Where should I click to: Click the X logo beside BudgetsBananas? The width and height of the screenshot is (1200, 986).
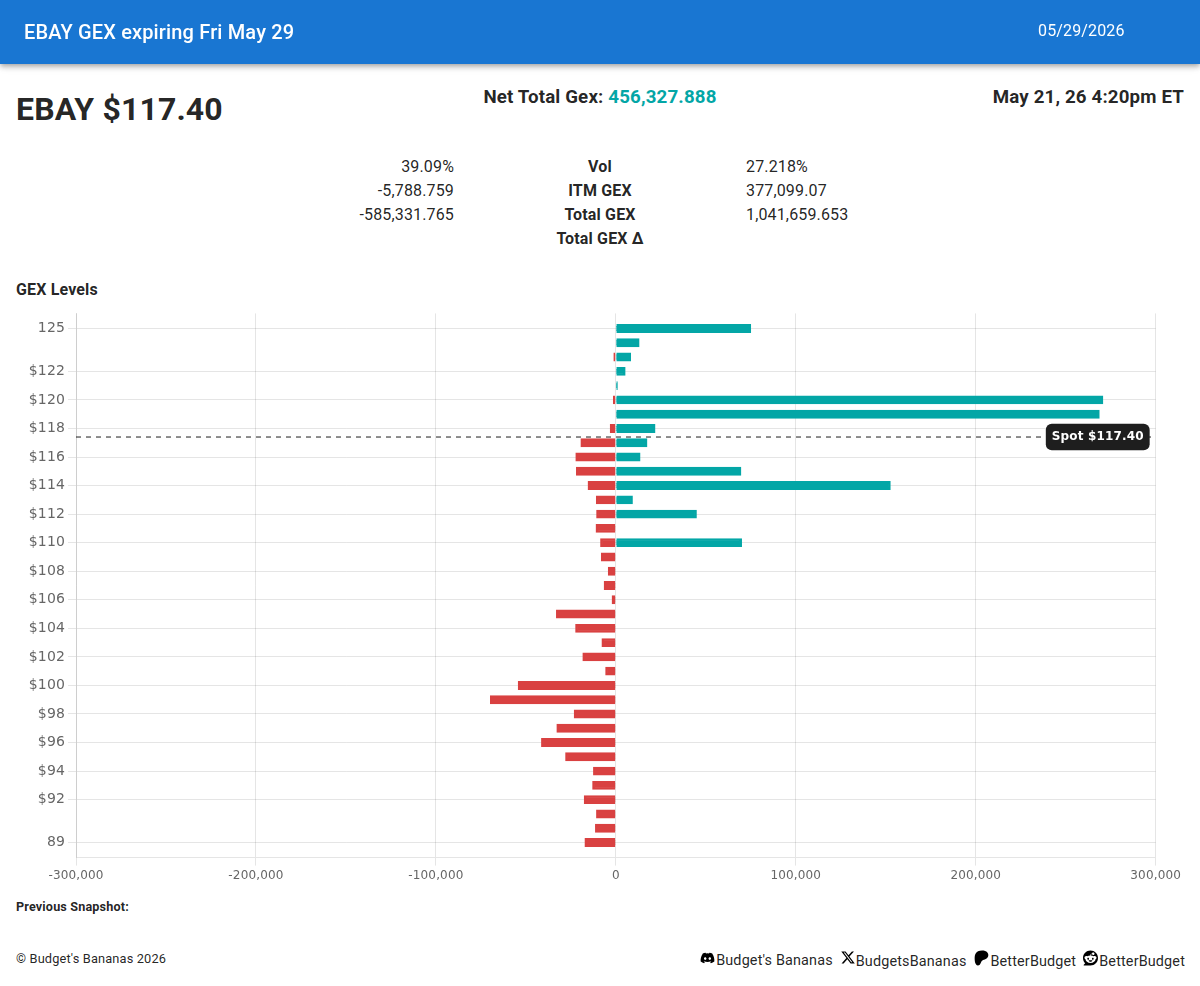[848, 958]
